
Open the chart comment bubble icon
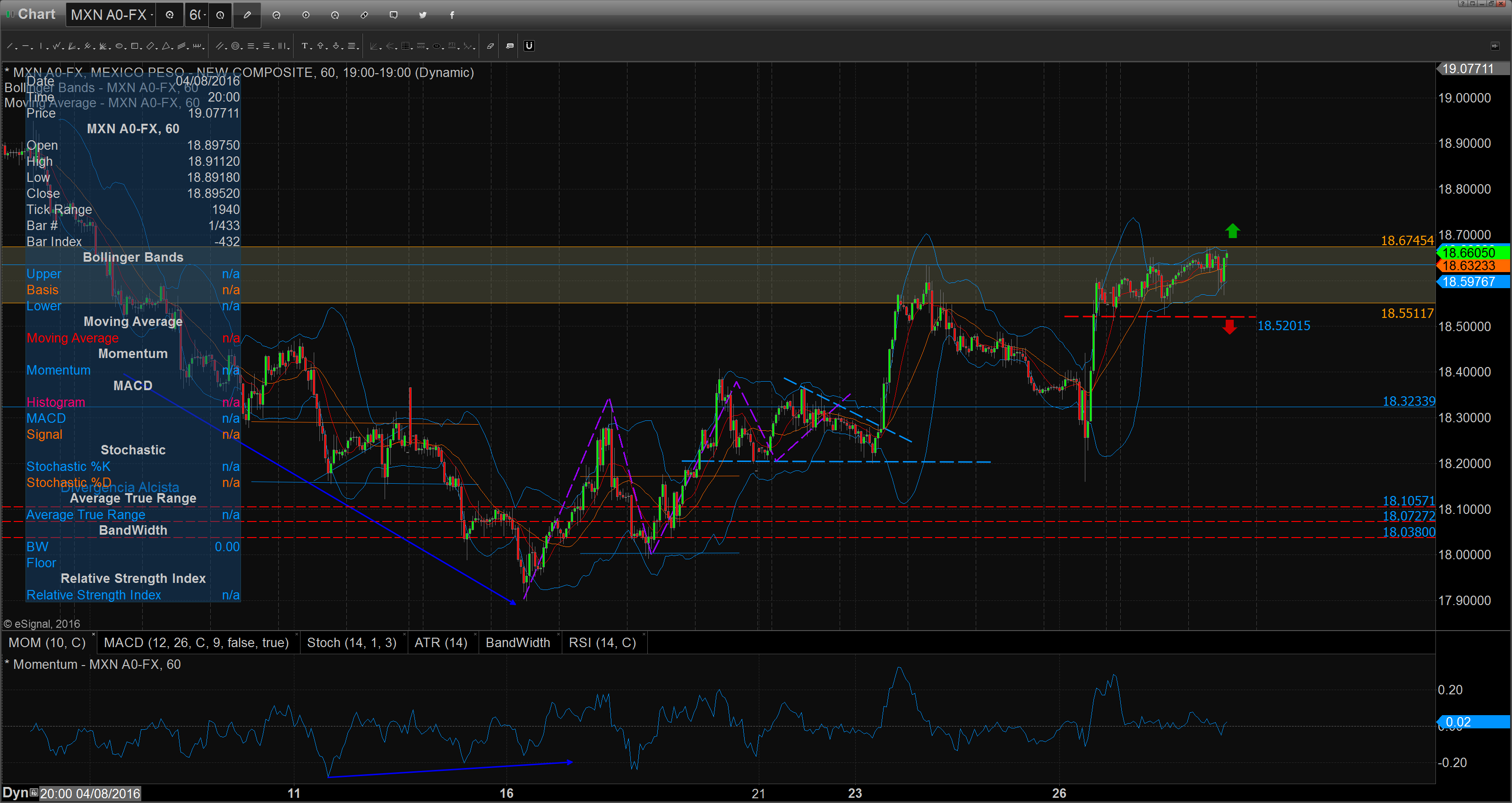coord(394,15)
